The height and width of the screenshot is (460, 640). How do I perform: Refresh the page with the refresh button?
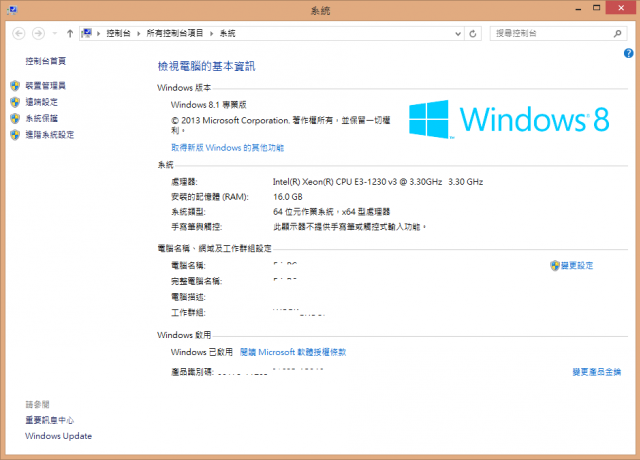473,33
